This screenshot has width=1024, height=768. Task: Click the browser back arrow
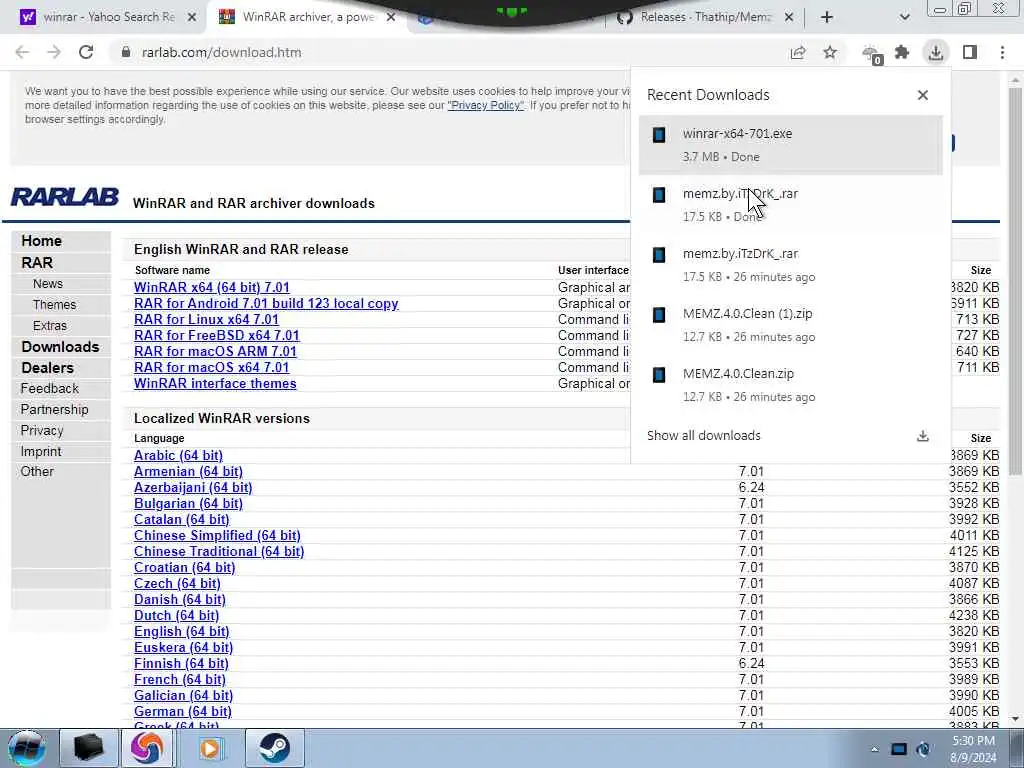point(22,52)
